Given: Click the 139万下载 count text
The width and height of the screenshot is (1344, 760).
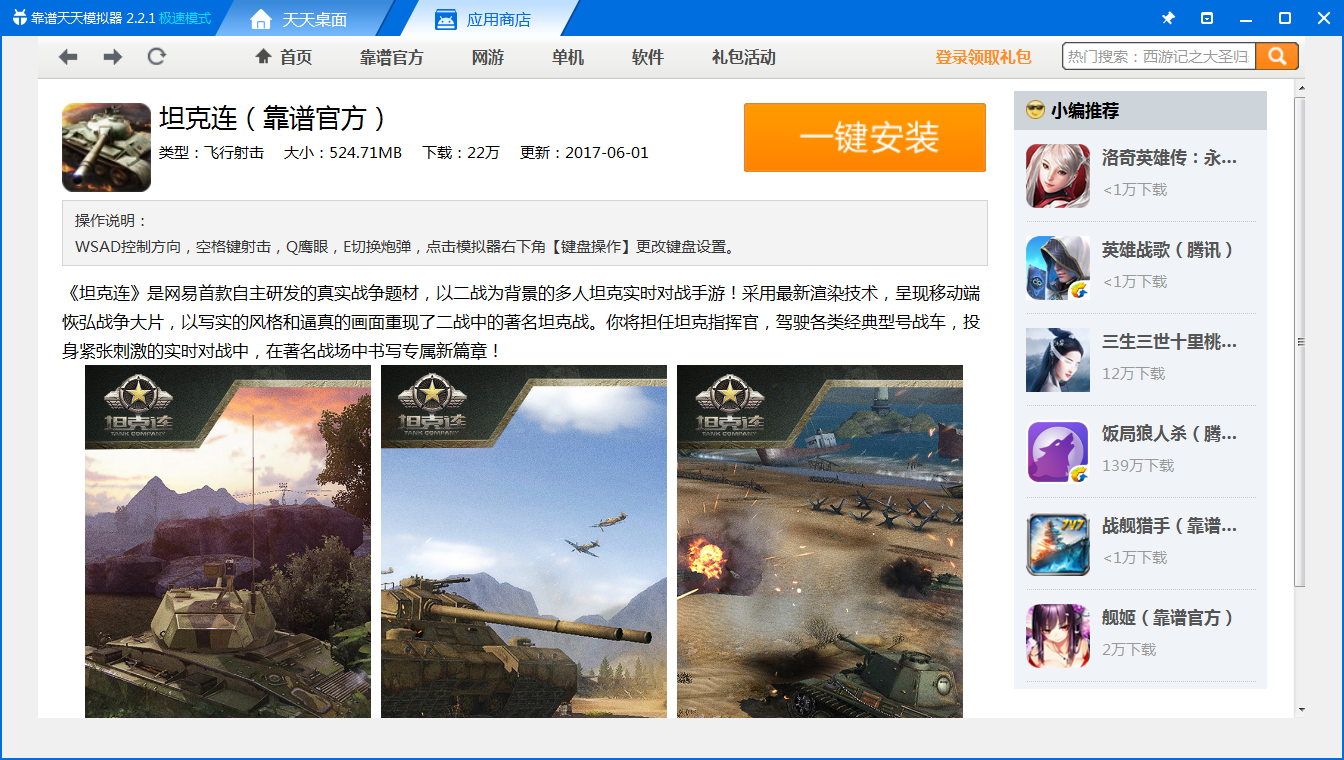Looking at the screenshot, I should tap(1138, 466).
